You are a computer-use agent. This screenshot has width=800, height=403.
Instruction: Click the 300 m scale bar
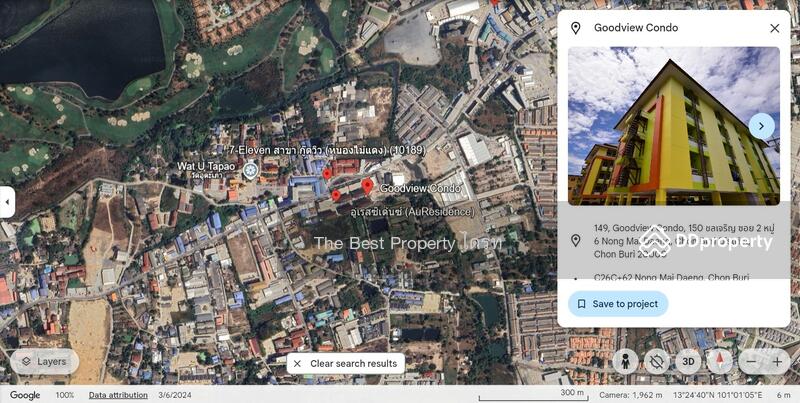(x=532, y=396)
